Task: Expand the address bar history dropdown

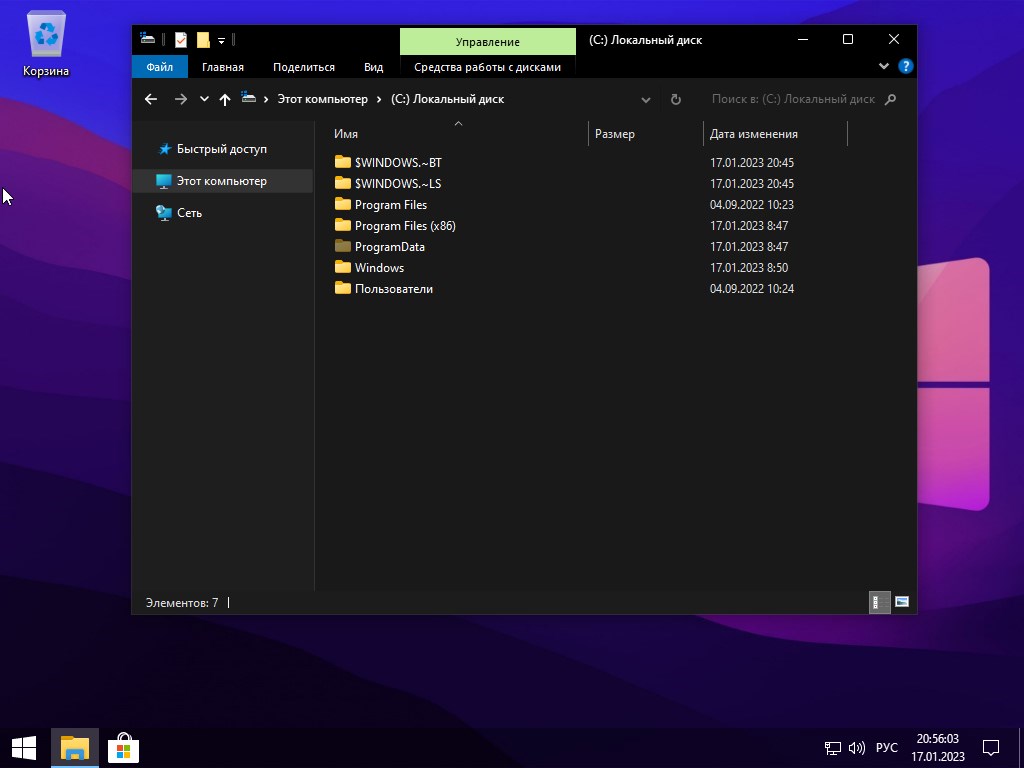Action: tap(646, 99)
